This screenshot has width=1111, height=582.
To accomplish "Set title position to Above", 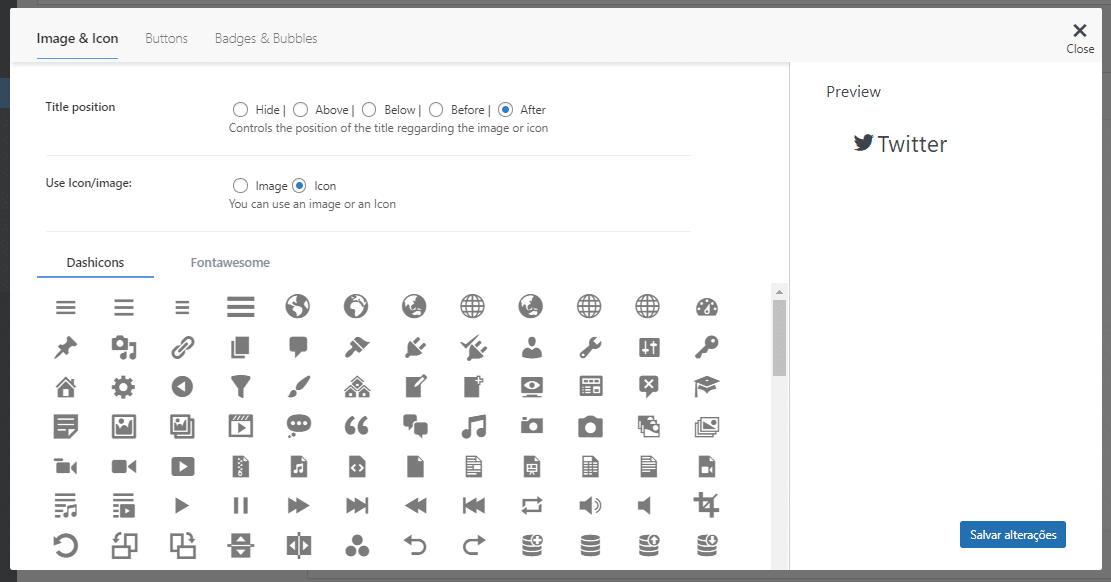I will coord(300,110).
